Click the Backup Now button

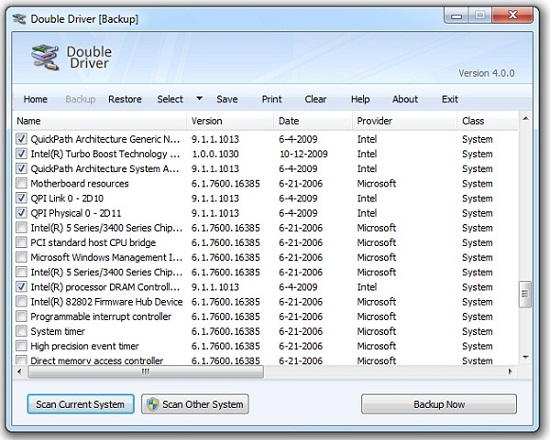[x=439, y=404]
